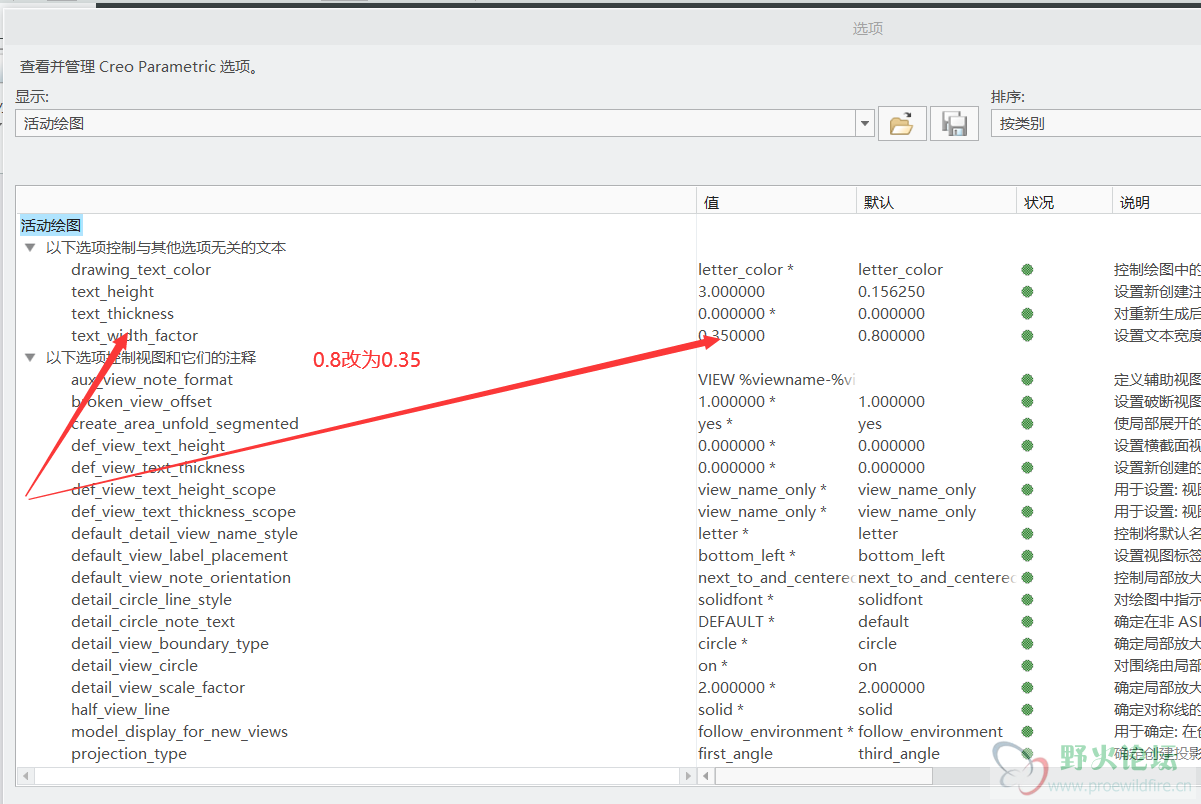
Task: Select detail_circle_note_text option
Action: pos(153,622)
